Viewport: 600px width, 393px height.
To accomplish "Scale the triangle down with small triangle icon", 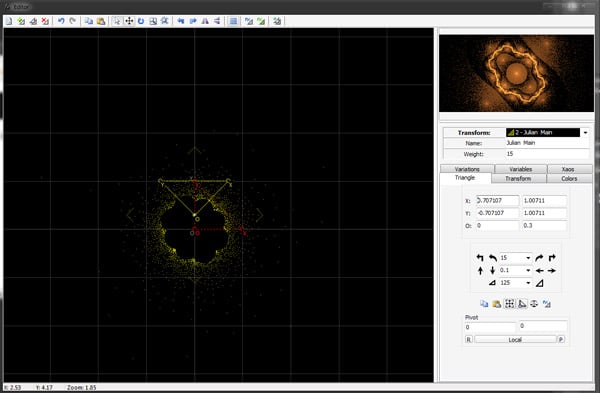I will [x=492, y=283].
